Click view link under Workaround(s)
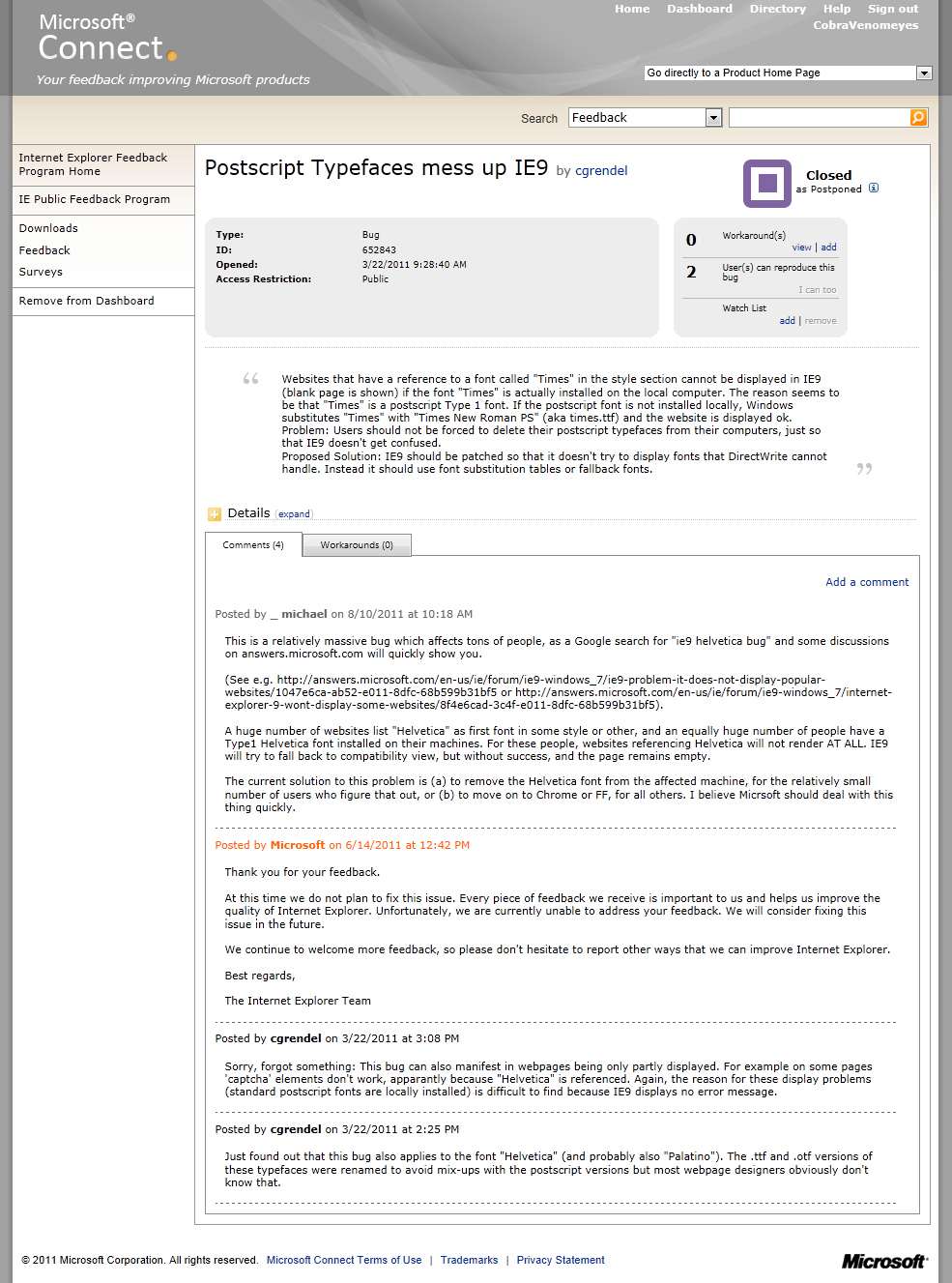 pos(802,248)
